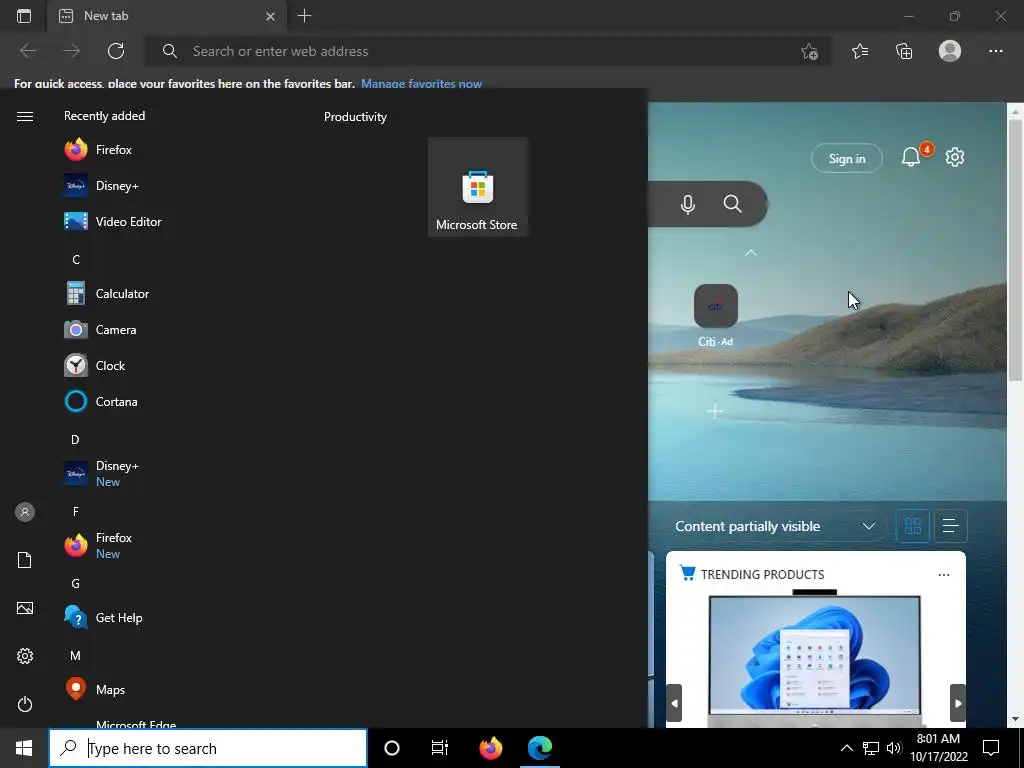Switch feed to list view
This screenshot has height=768, width=1024.
[x=951, y=526]
